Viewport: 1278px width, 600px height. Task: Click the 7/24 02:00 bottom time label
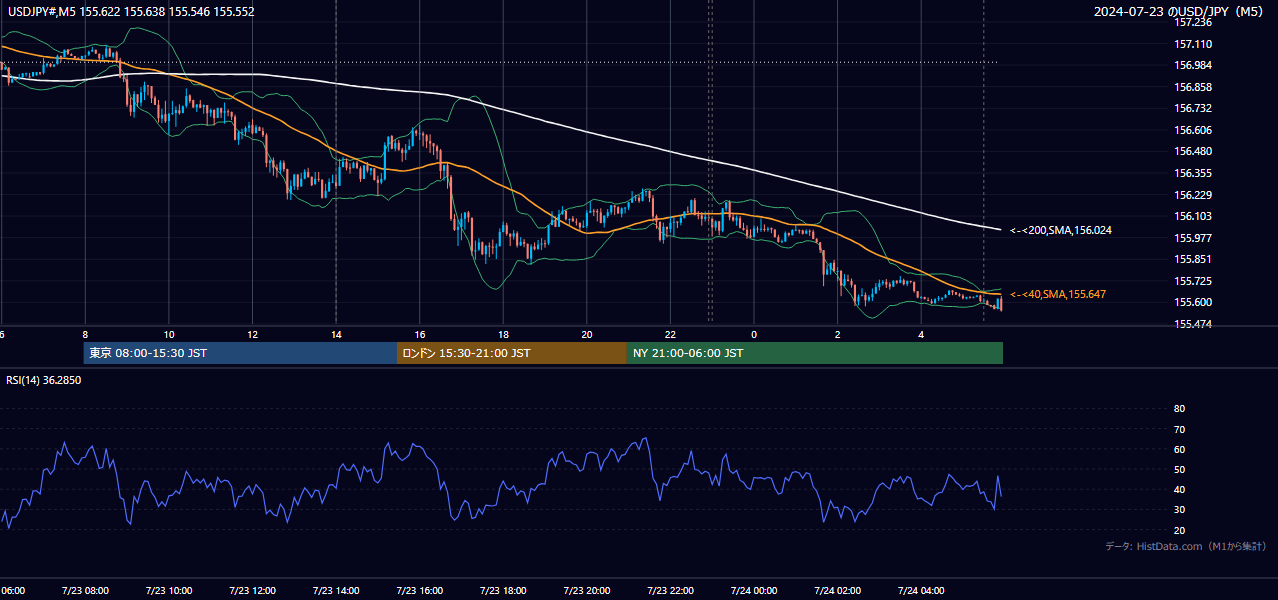click(837, 590)
